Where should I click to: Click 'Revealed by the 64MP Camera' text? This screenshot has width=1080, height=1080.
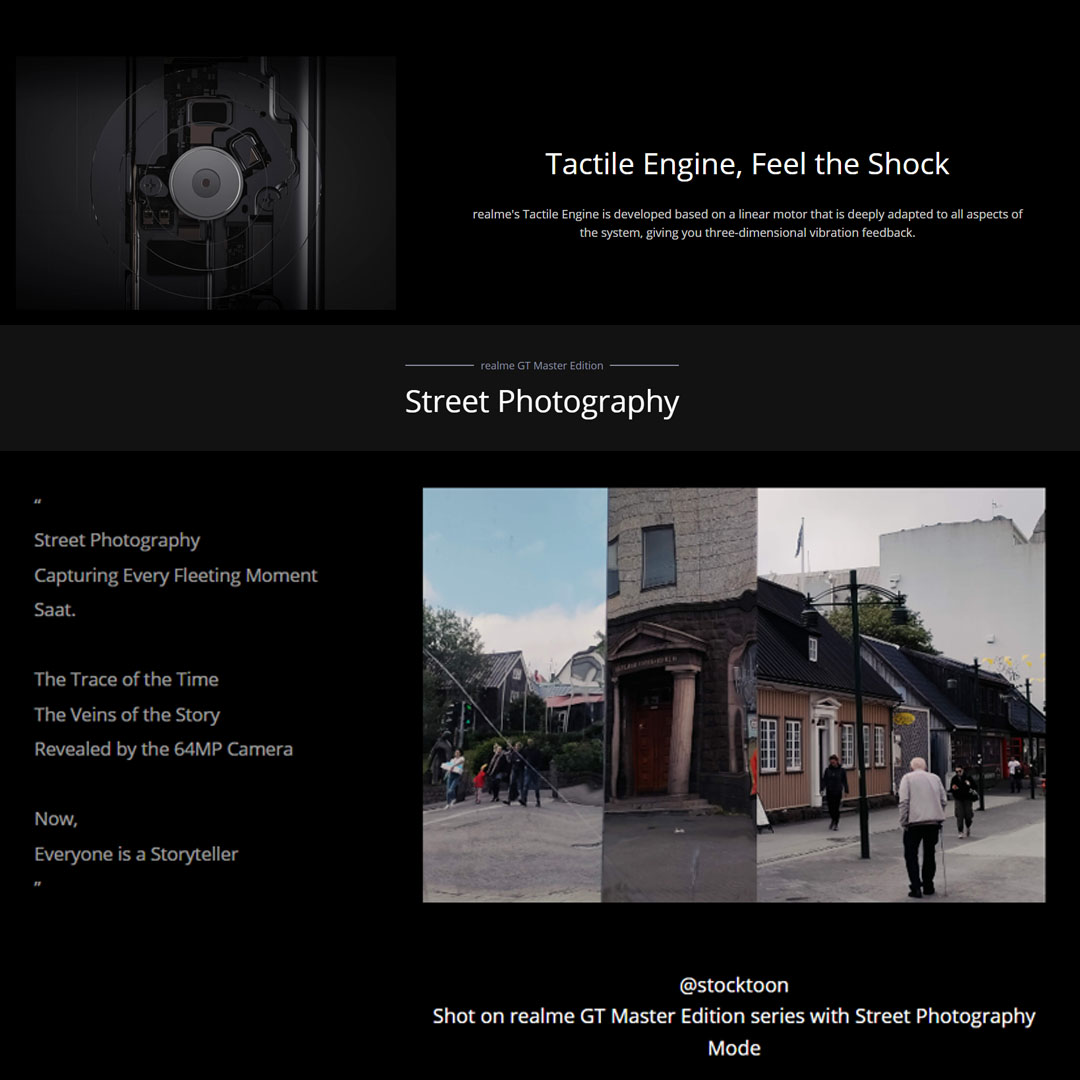pyautogui.click(x=163, y=749)
